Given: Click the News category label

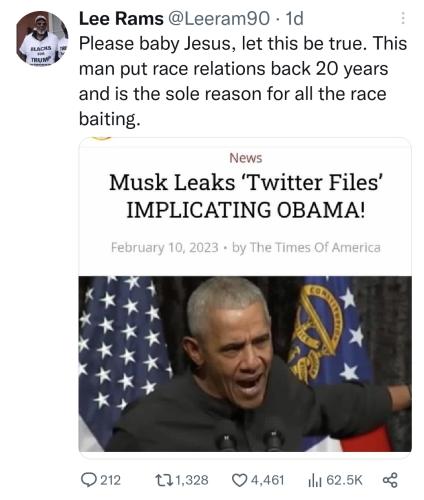Looking at the screenshot, I should click(x=246, y=158).
